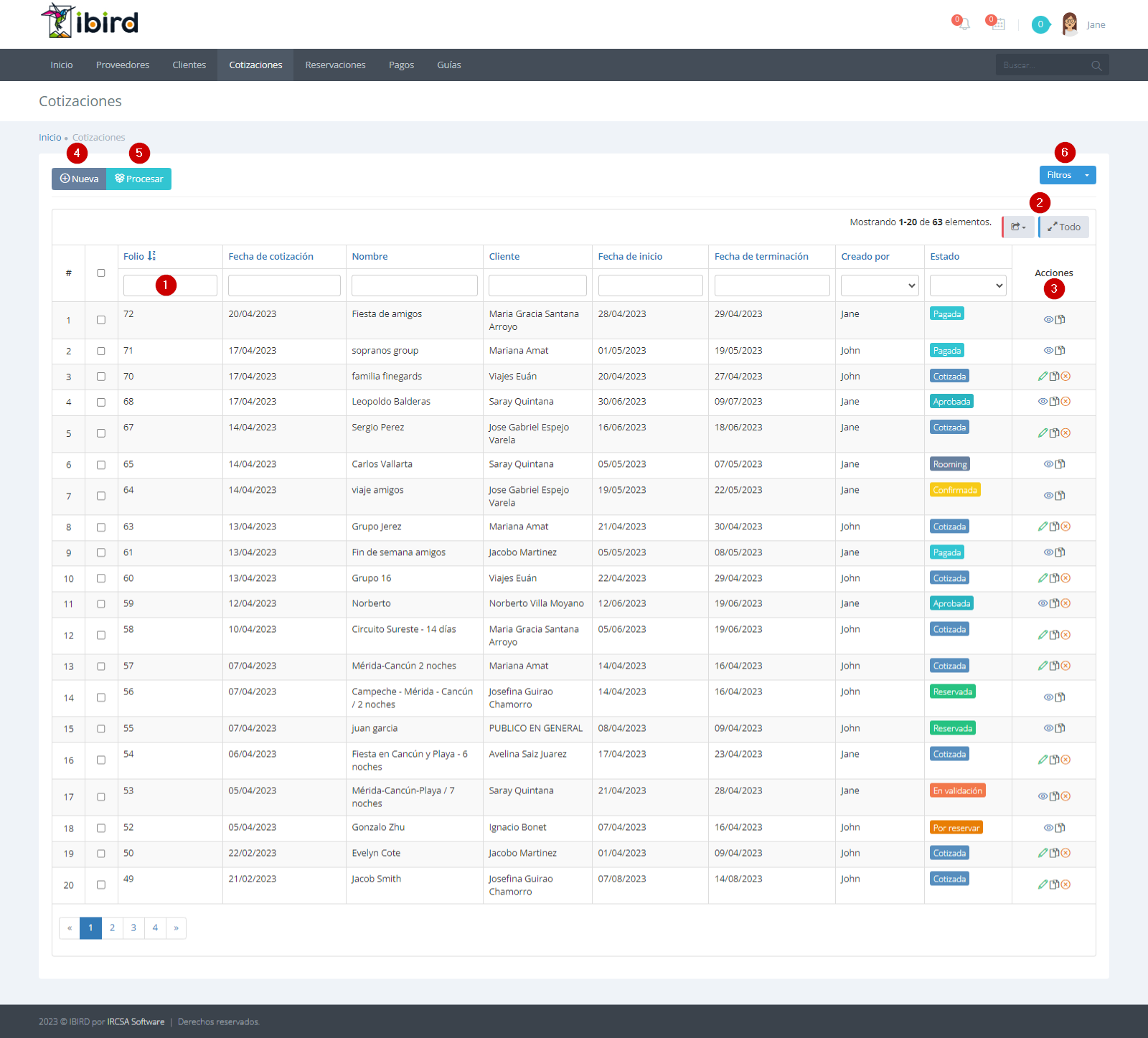Open the Proveedores menu item

(x=123, y=65)
